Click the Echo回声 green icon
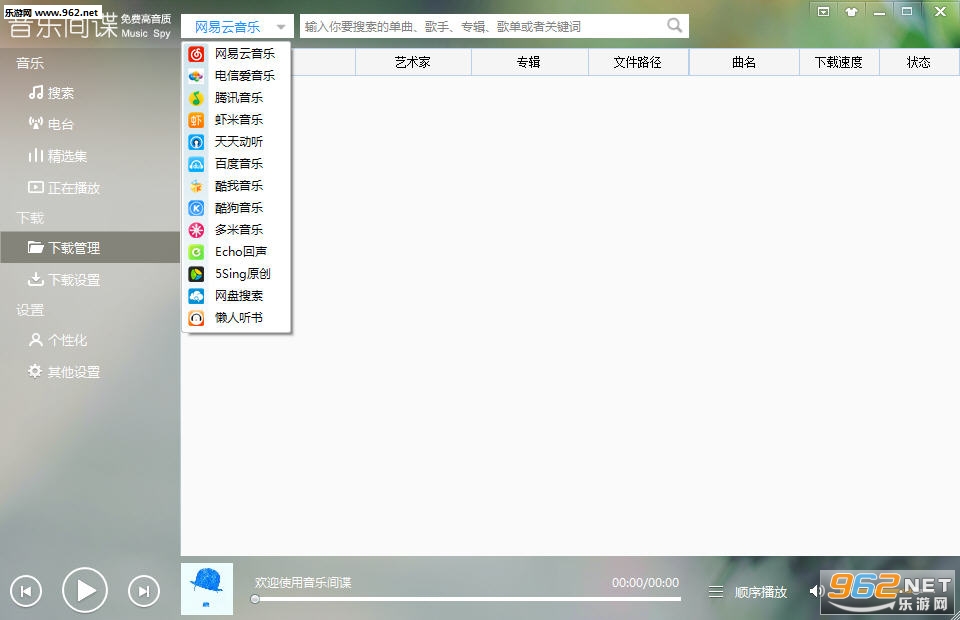 [196, 252]
